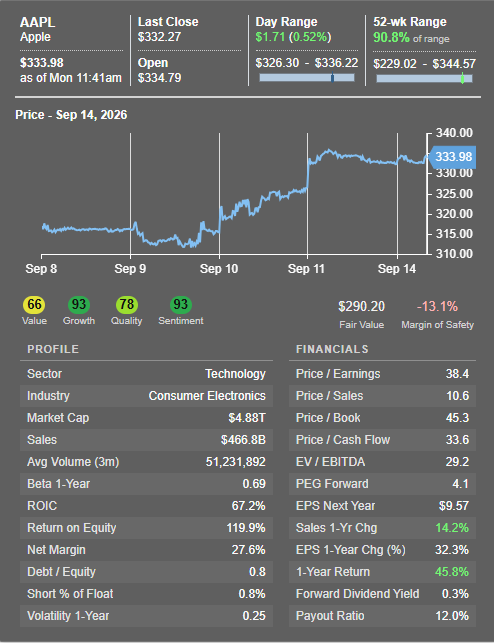Click the Open price $334.79
Image resolution: width=494 pixels, height=643 pixels.
tap(159, 78)
